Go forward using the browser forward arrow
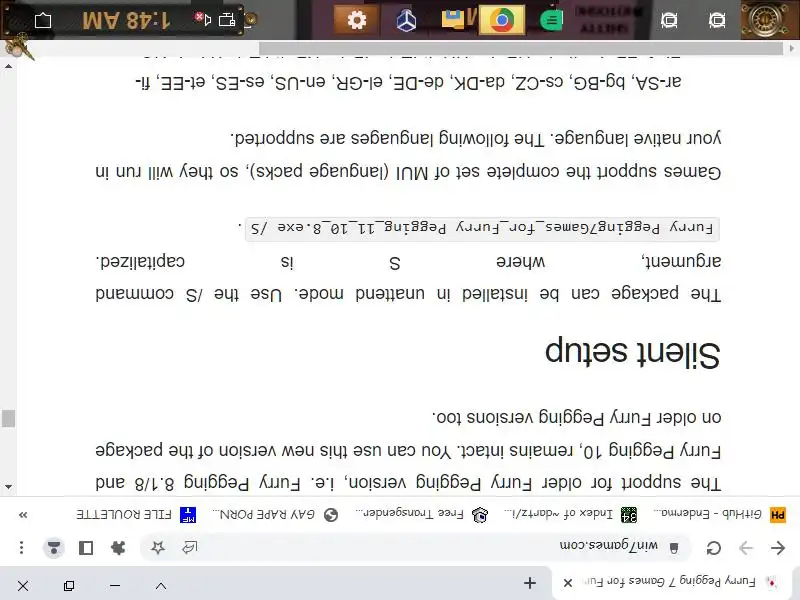Viewport: 800px width, 600px height. pyautogui.click(x=746, y=548)
